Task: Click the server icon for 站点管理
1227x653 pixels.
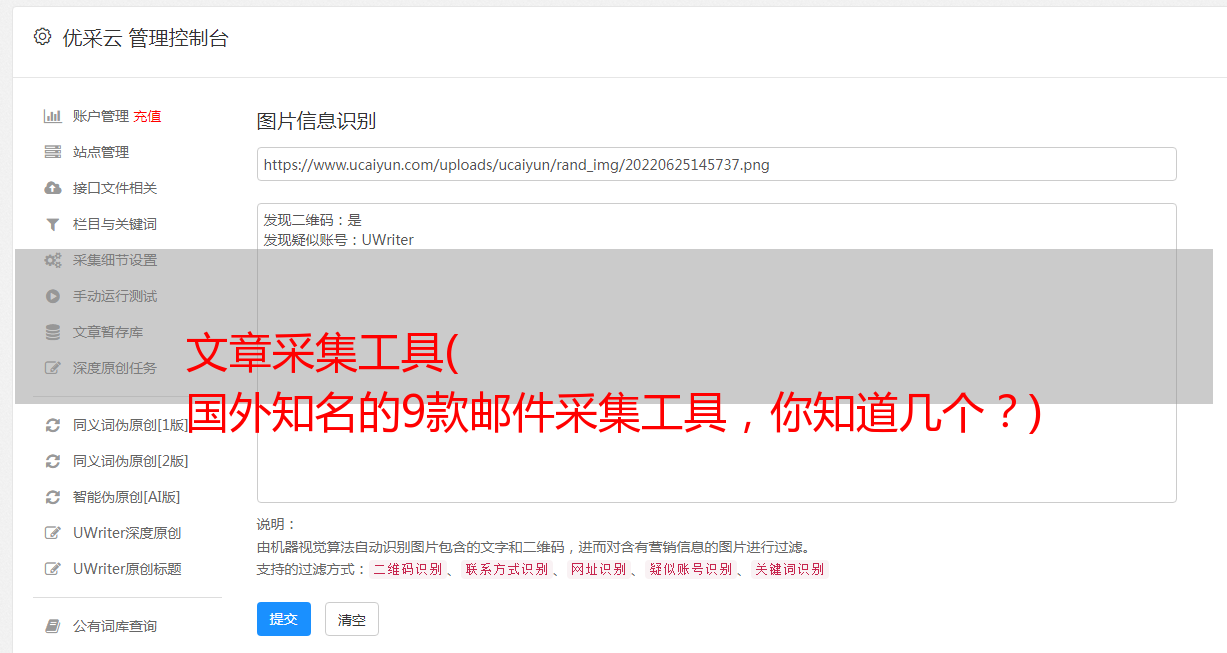Action: point(53,152)
